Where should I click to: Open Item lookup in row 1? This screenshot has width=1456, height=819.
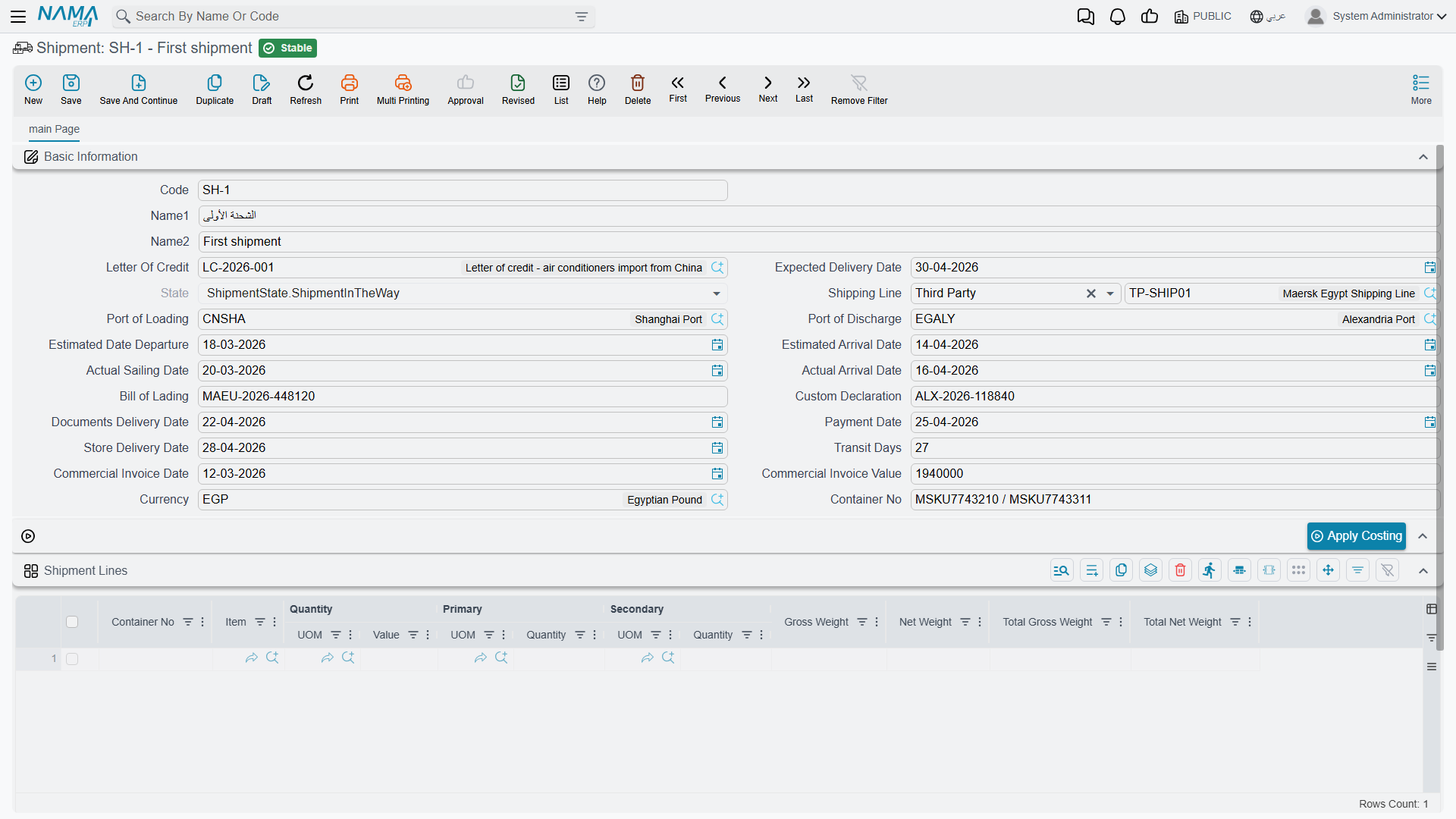[x=272, y=658]
